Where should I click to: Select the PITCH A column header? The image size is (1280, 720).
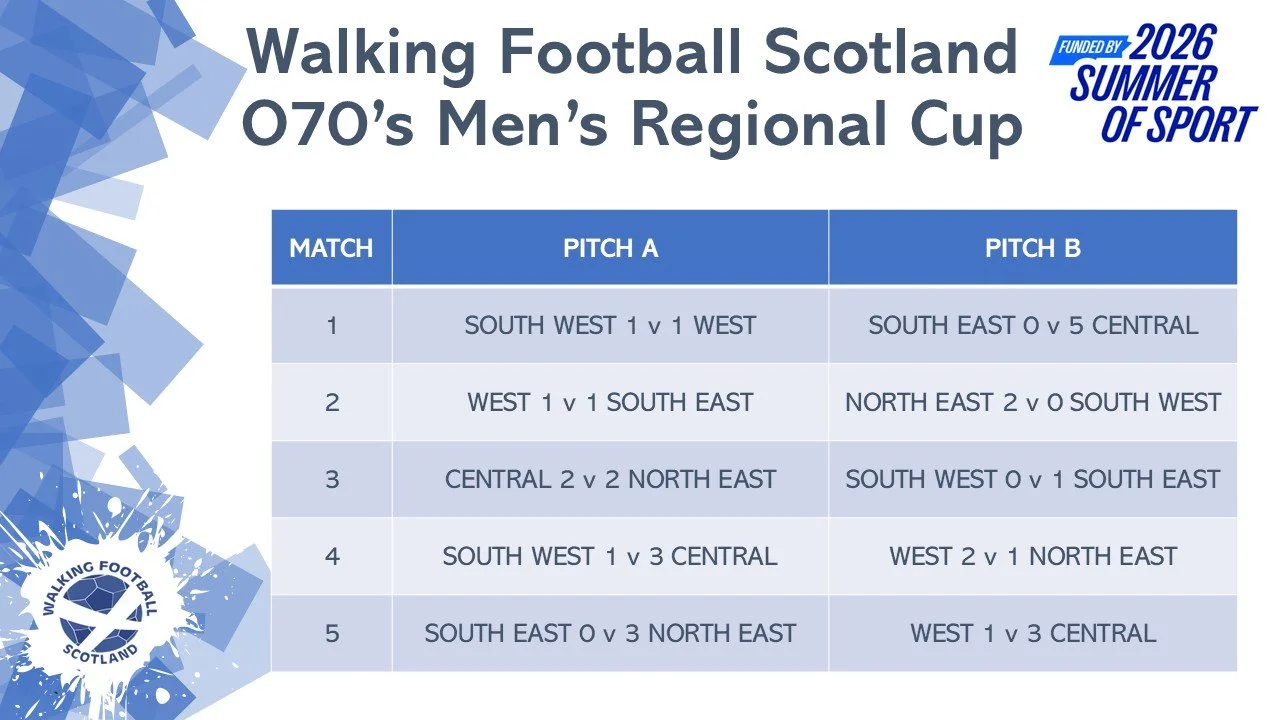pos(610,248)
